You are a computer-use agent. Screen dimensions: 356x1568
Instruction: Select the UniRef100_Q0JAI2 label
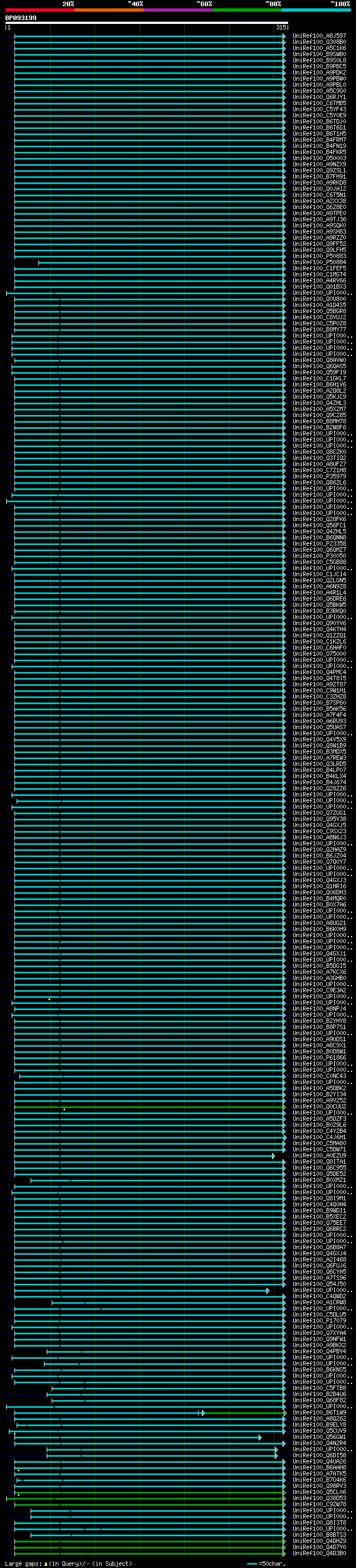(319, 189)
